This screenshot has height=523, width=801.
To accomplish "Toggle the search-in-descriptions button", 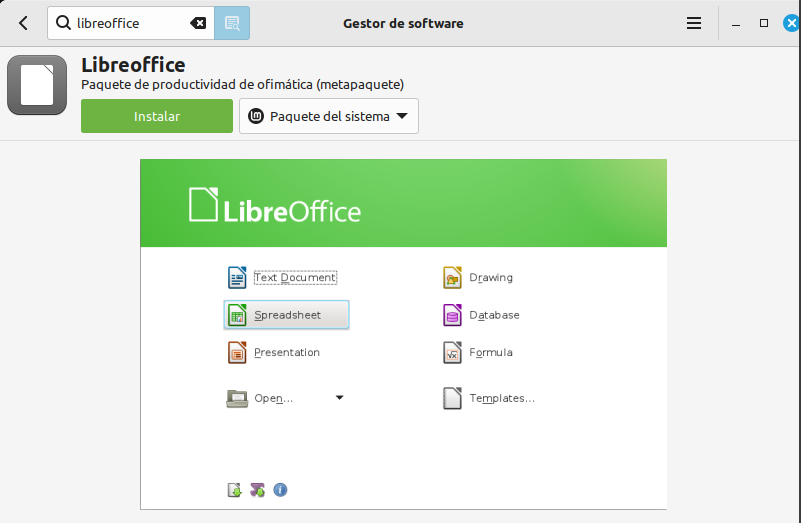I will click(232, 23).
